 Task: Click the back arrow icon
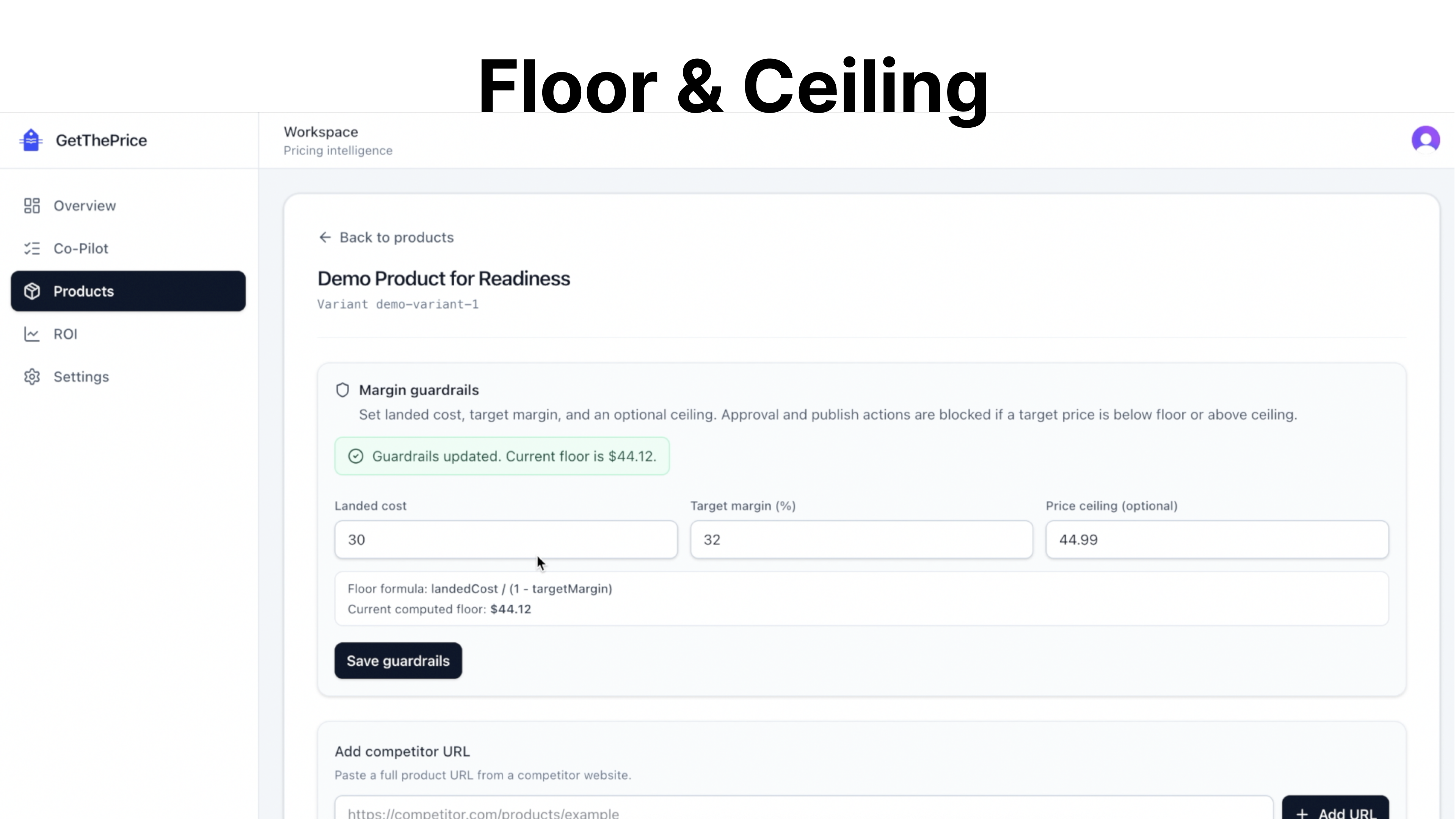click(325, 237)
